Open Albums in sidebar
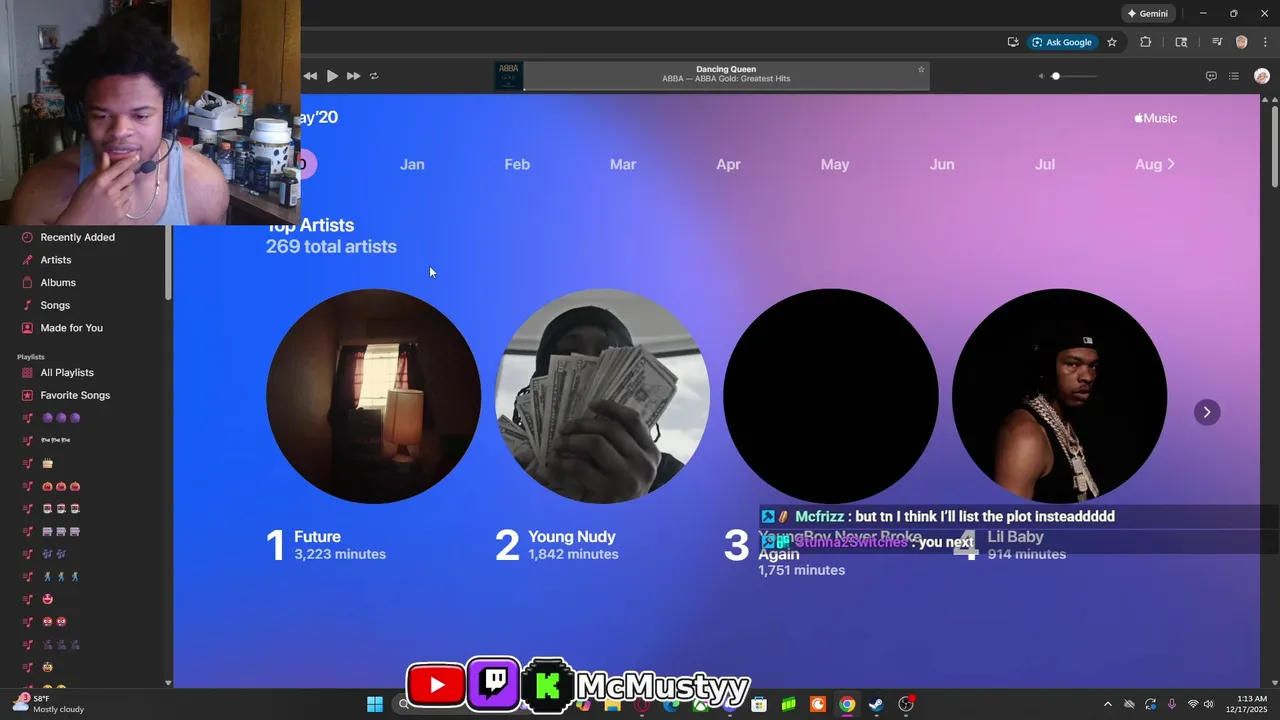The image size is (1280, 720). click(x=58, y=283)
